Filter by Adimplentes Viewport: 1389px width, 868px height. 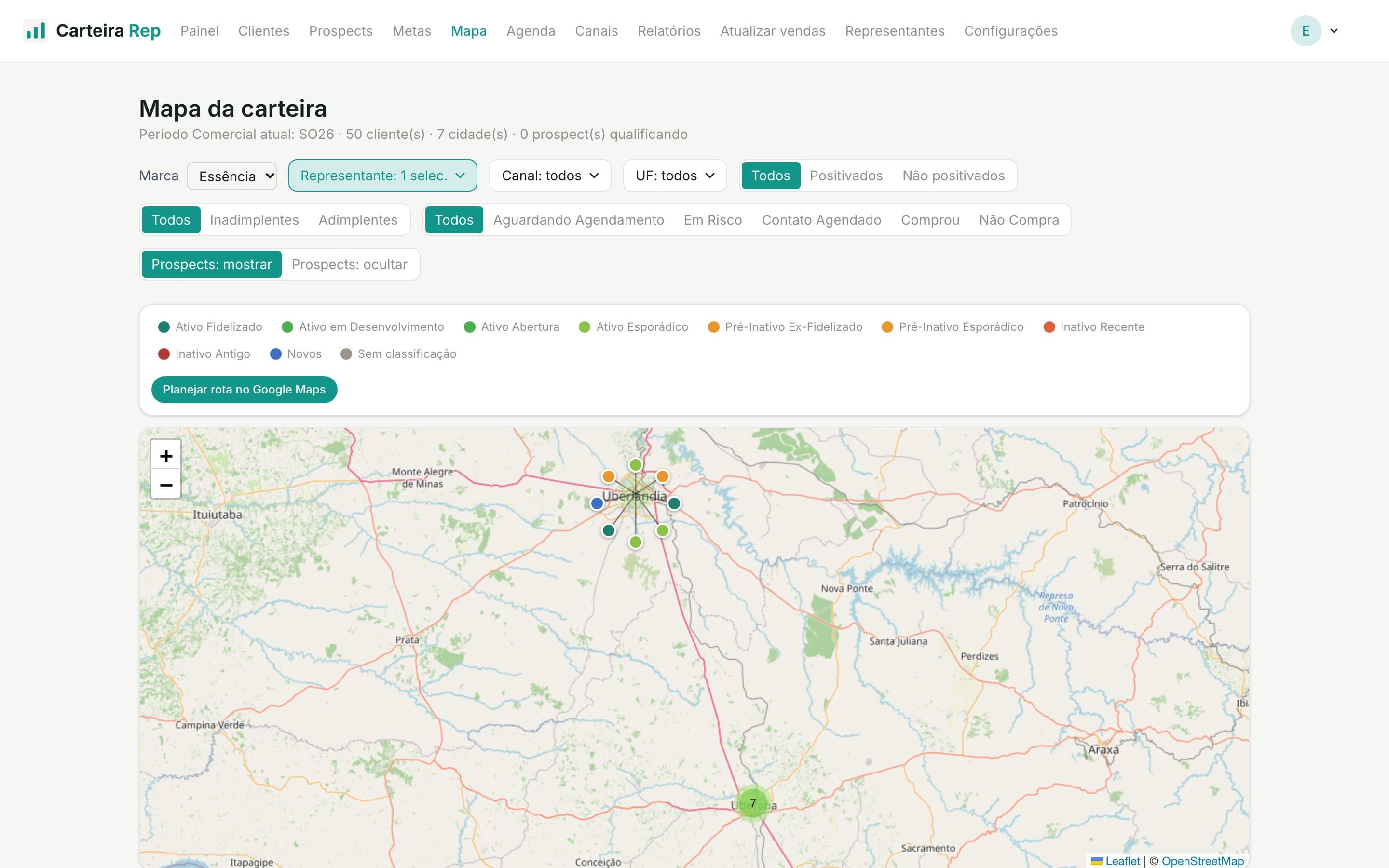click(358, 220)
